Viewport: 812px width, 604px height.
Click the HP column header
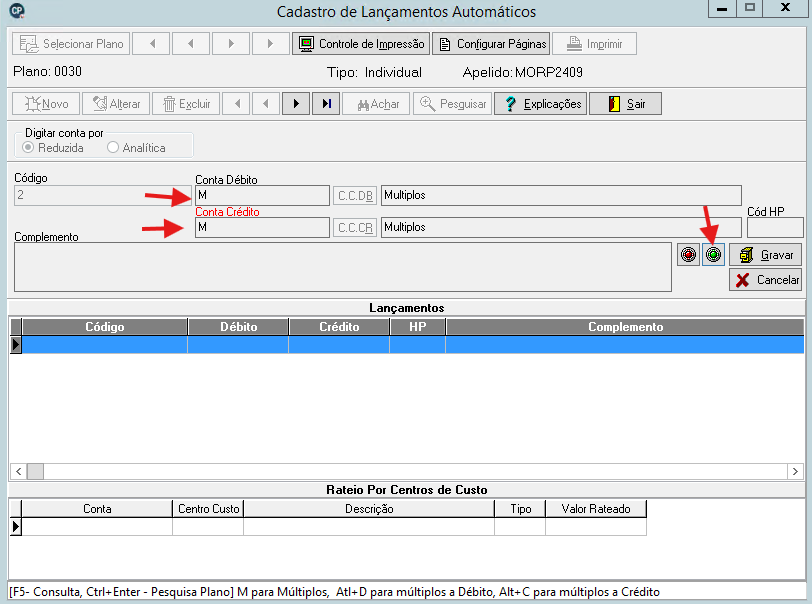[417, 327]
